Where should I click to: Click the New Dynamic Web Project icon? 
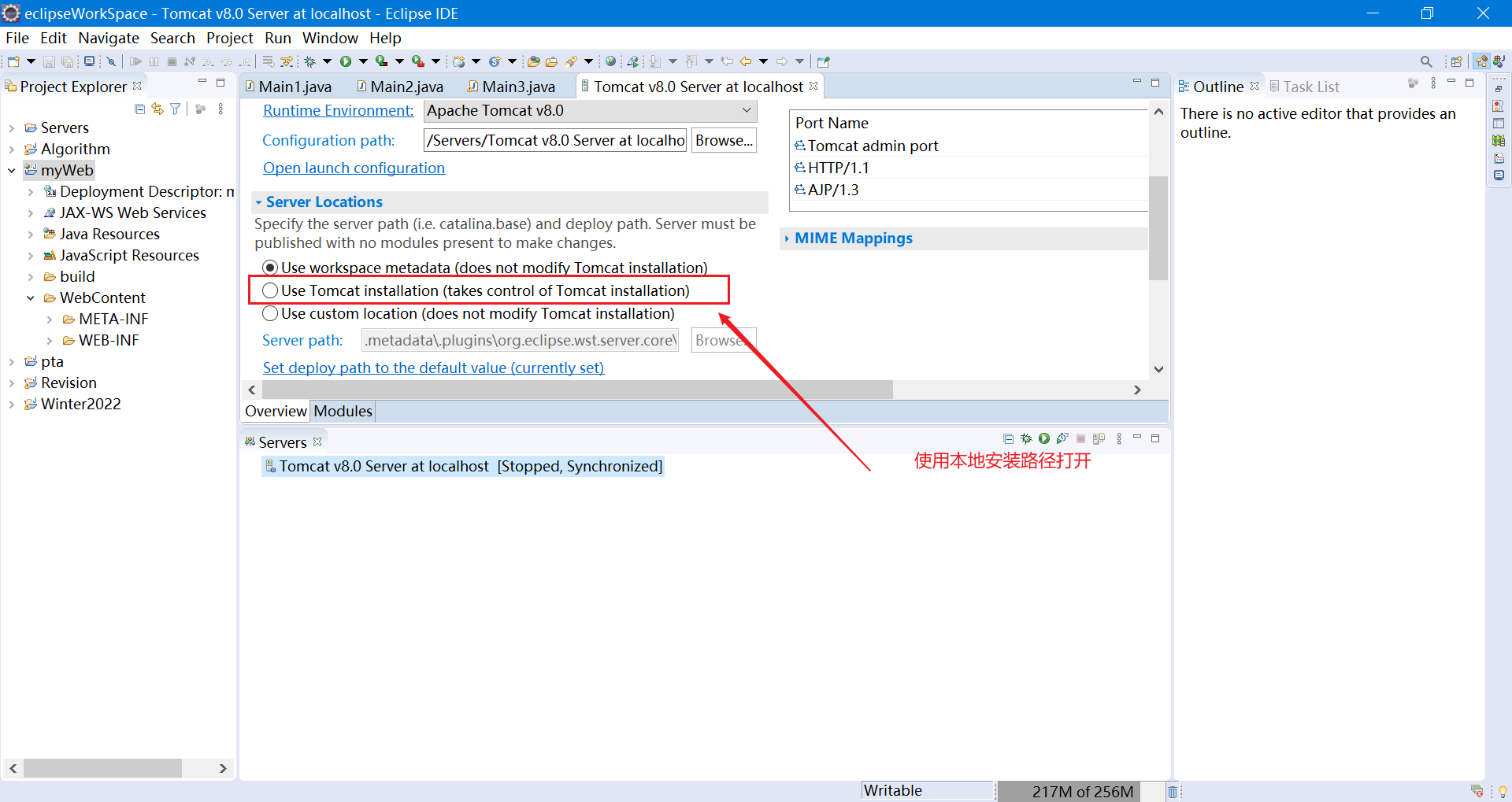459,61
